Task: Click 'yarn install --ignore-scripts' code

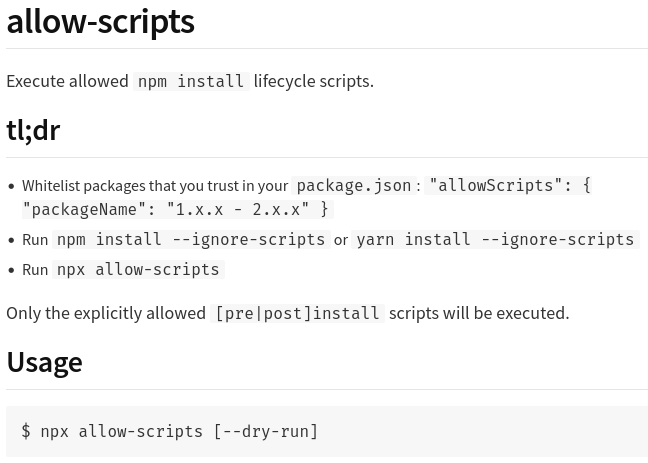Action: pyautogui.click(x=496, y=239)
